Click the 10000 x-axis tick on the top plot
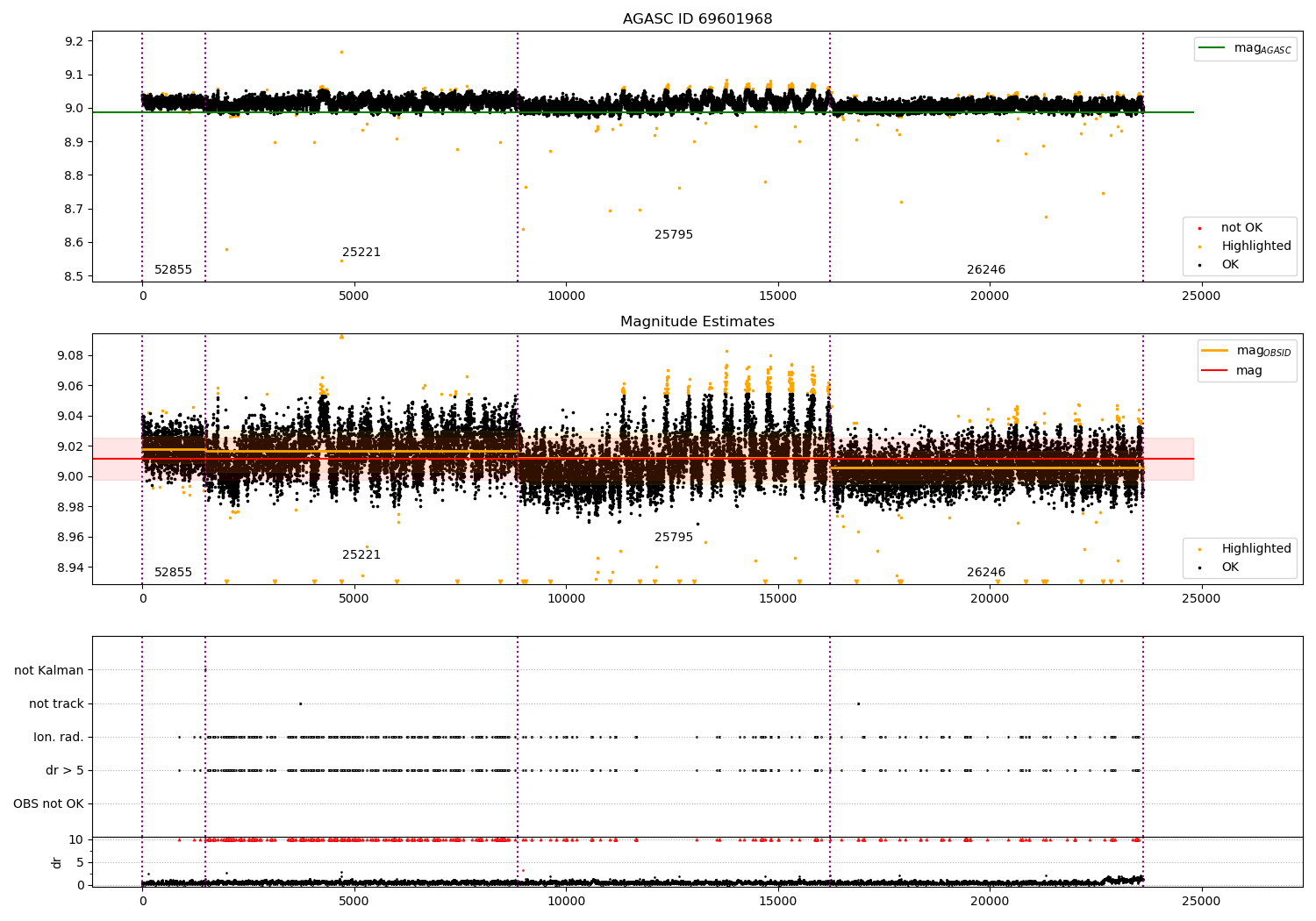This screenshot has height=921, width=1316. point(566,296)
